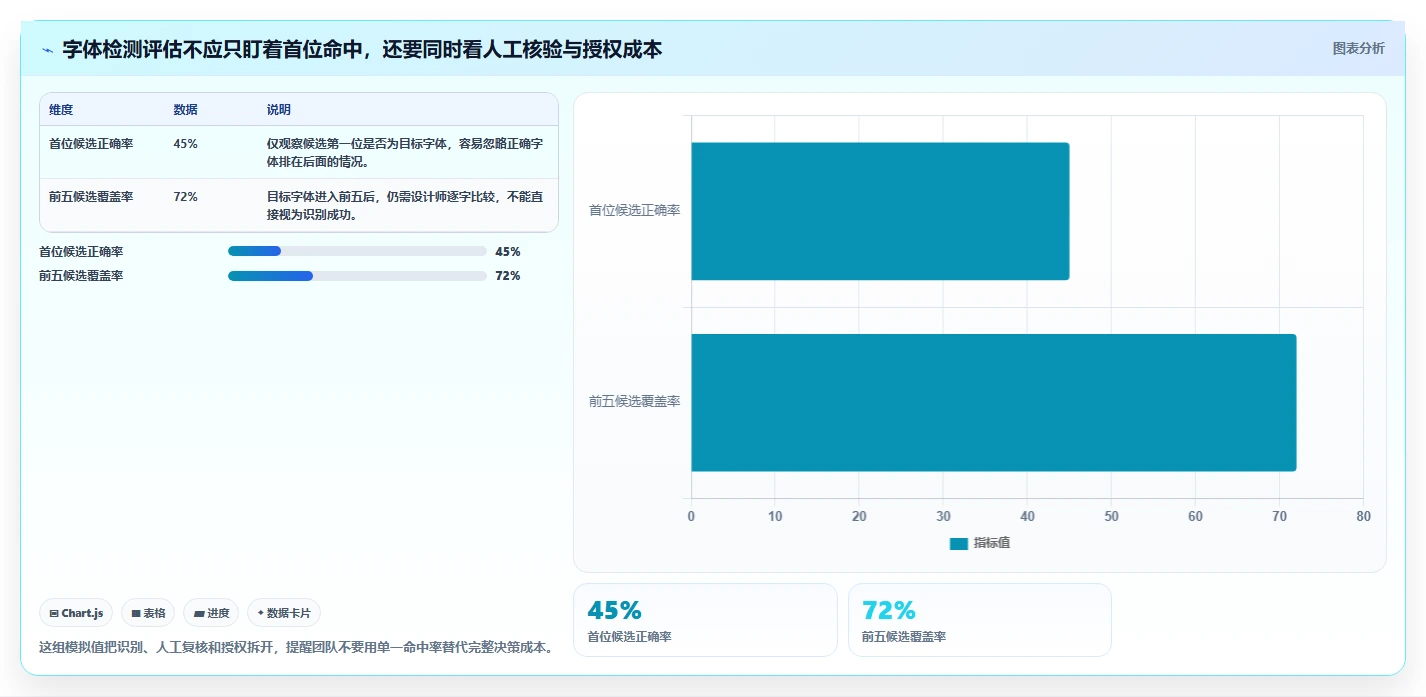Image resolution: width=1426 pixels, height=697 pixels.
Task: Toggle the 指标值 legend swatch
Action: click(959, 543)
